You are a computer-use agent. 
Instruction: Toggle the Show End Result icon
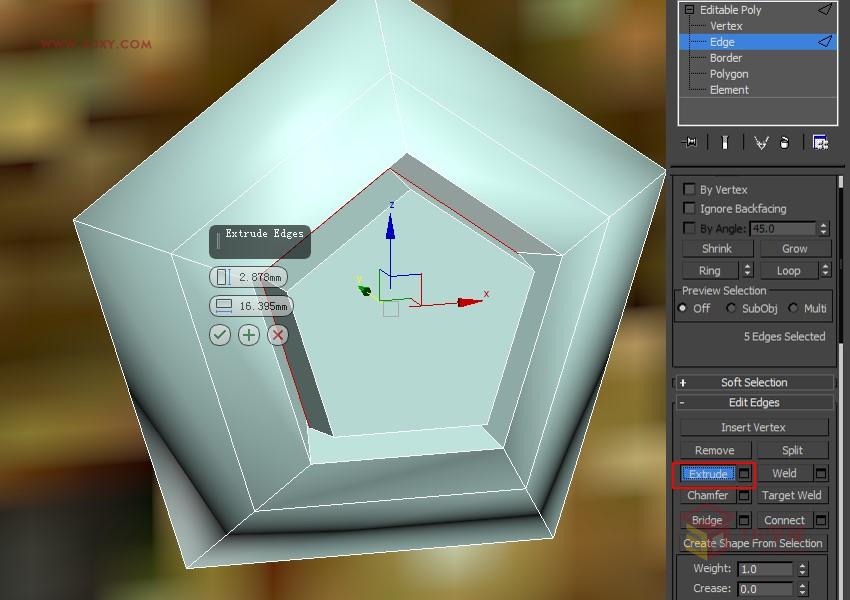coord(724,142)
